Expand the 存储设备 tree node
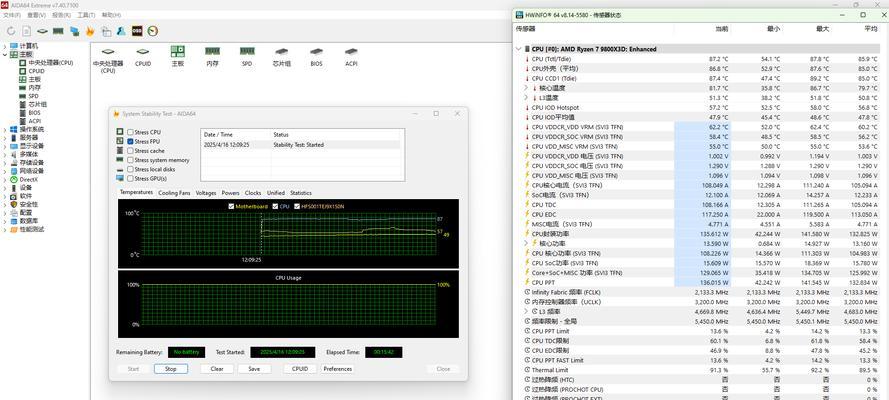This screenshot has width=889, height=400. click(x=5, y=163)
